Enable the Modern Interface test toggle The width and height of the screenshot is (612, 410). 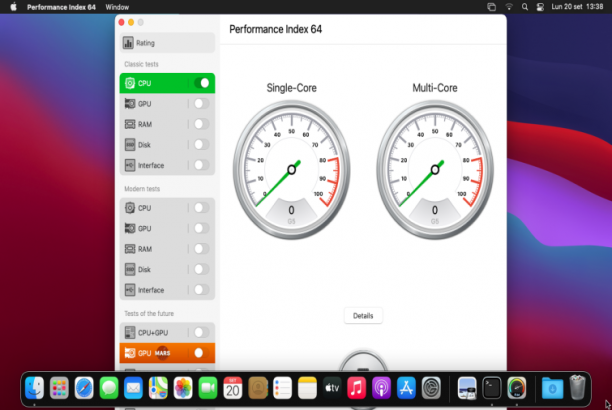pos(202,290)
